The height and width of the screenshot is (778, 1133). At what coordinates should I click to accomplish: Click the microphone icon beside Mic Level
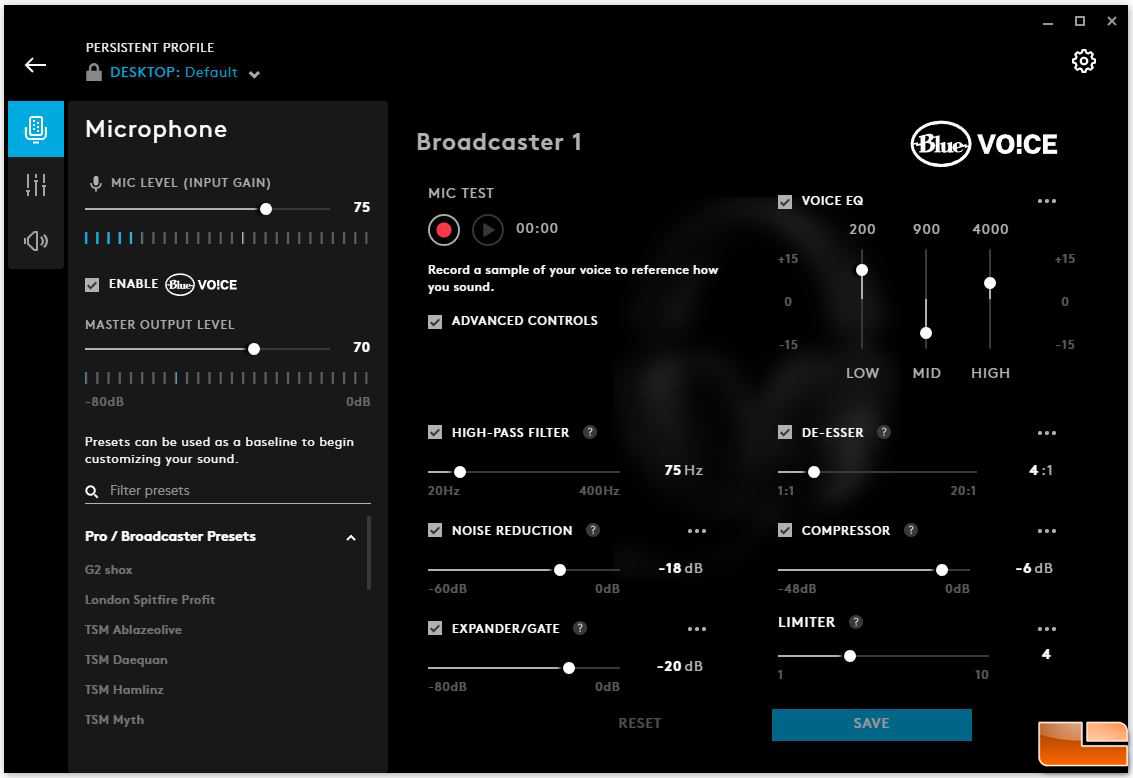pos(95,183)
